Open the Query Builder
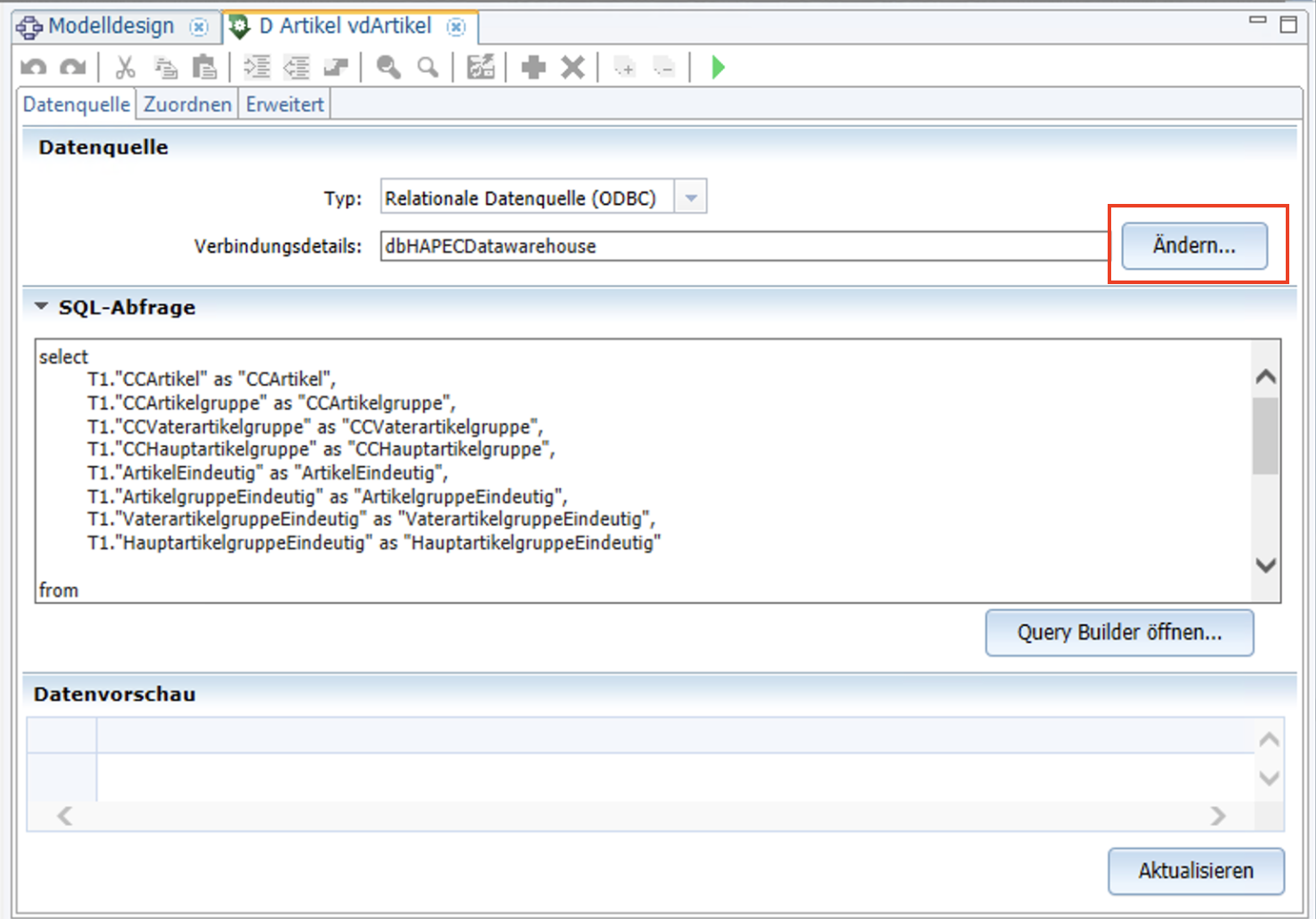The height and width of the screenshot is (919, 1316). [1118, 633]
